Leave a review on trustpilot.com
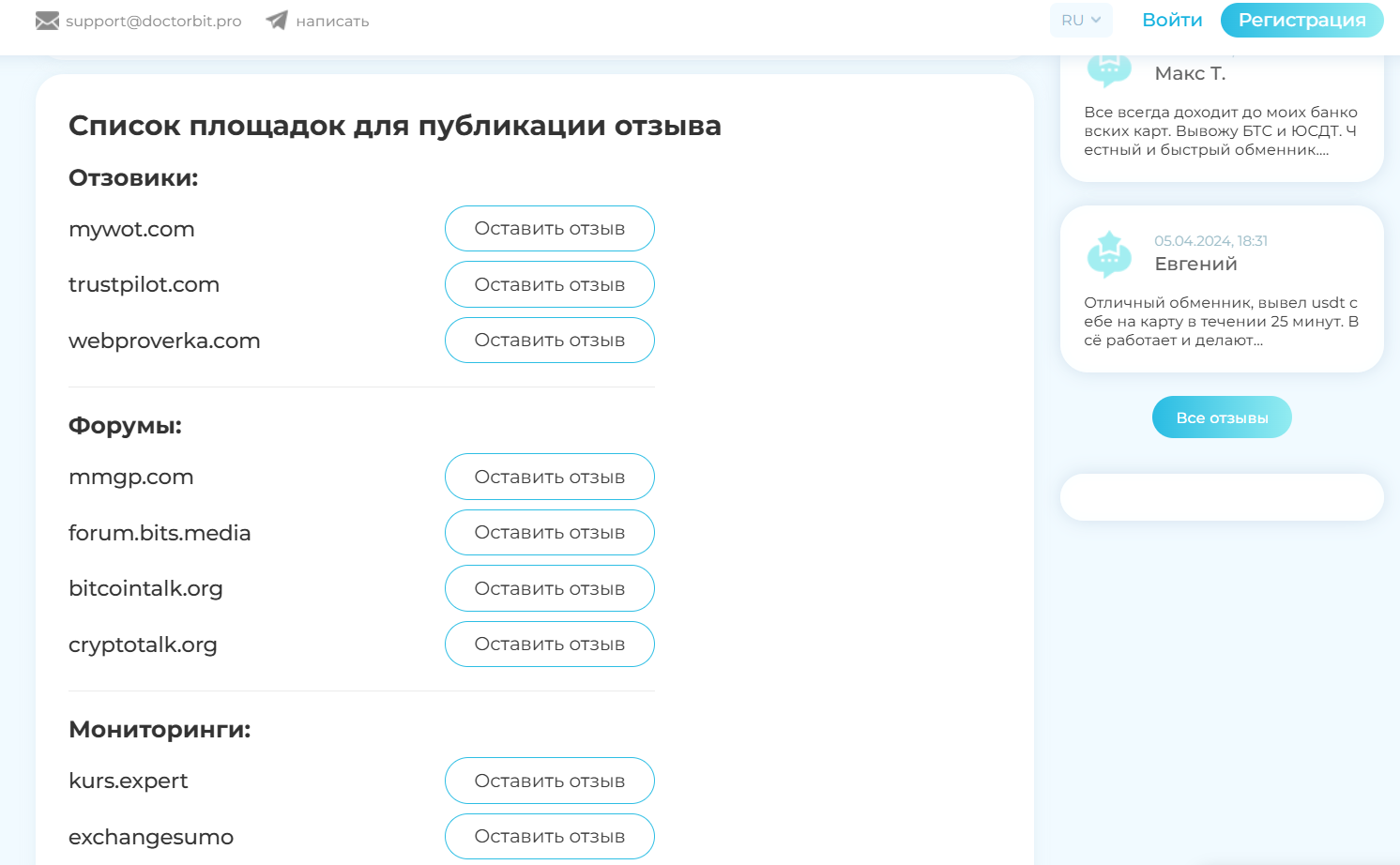This screenshot has width=1400, height=865. click(x=549, y=284)
